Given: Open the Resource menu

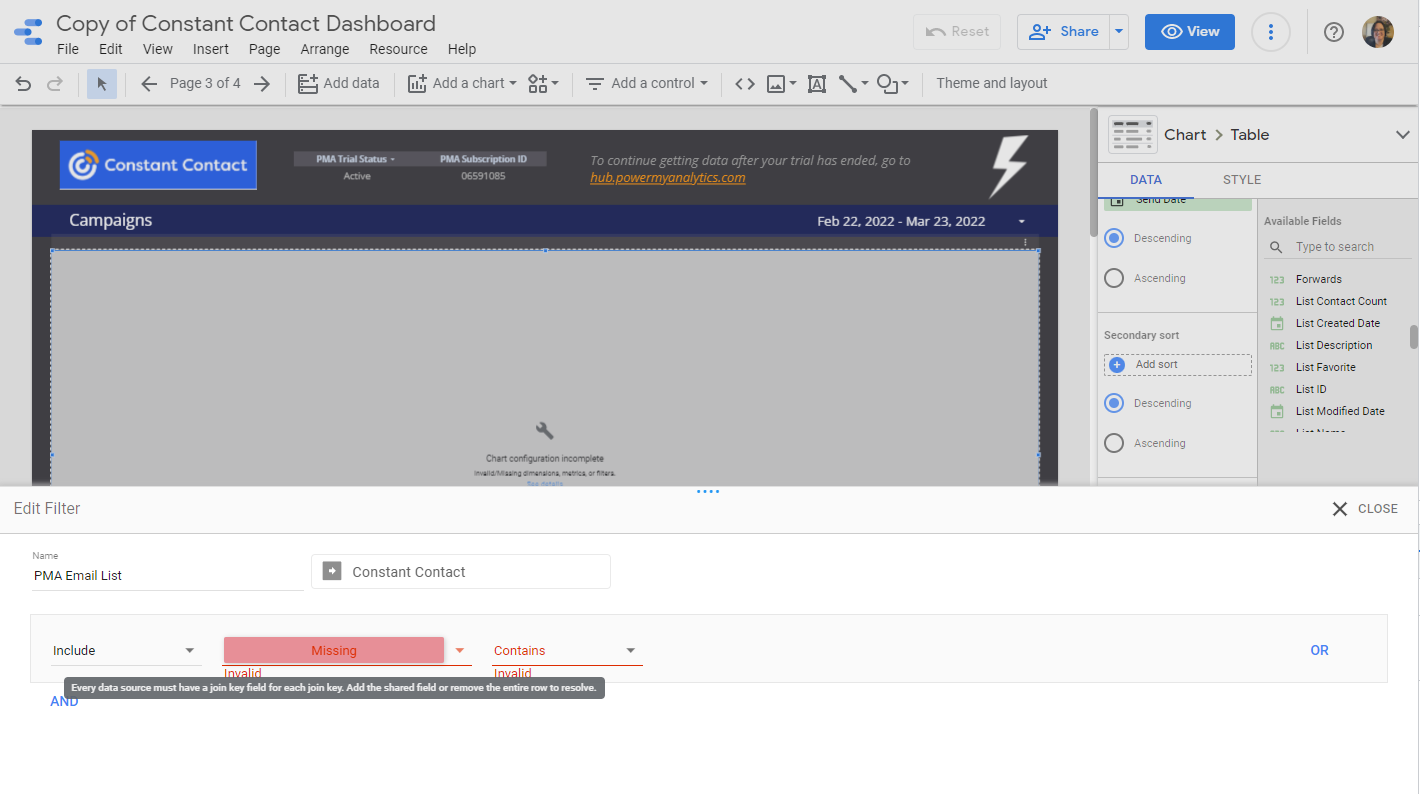Looking at the screenshot, I should [398, 49].
